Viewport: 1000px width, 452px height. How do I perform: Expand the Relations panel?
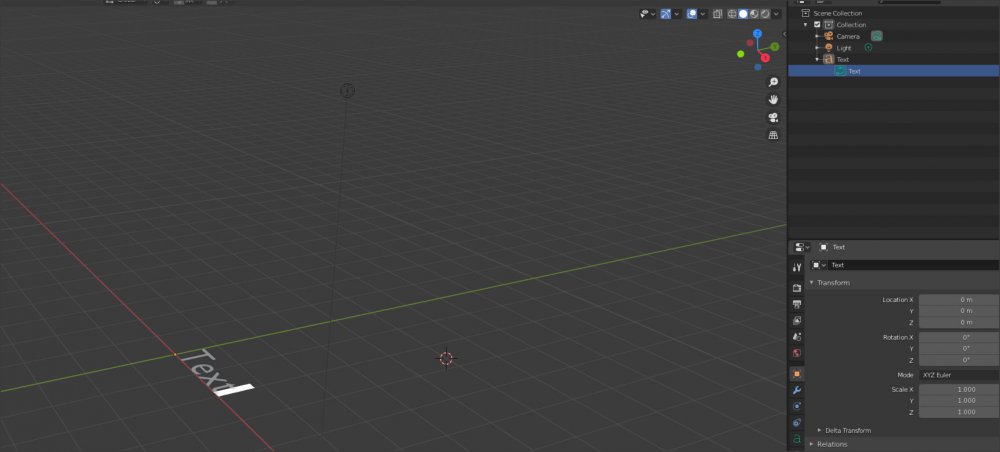832,444
